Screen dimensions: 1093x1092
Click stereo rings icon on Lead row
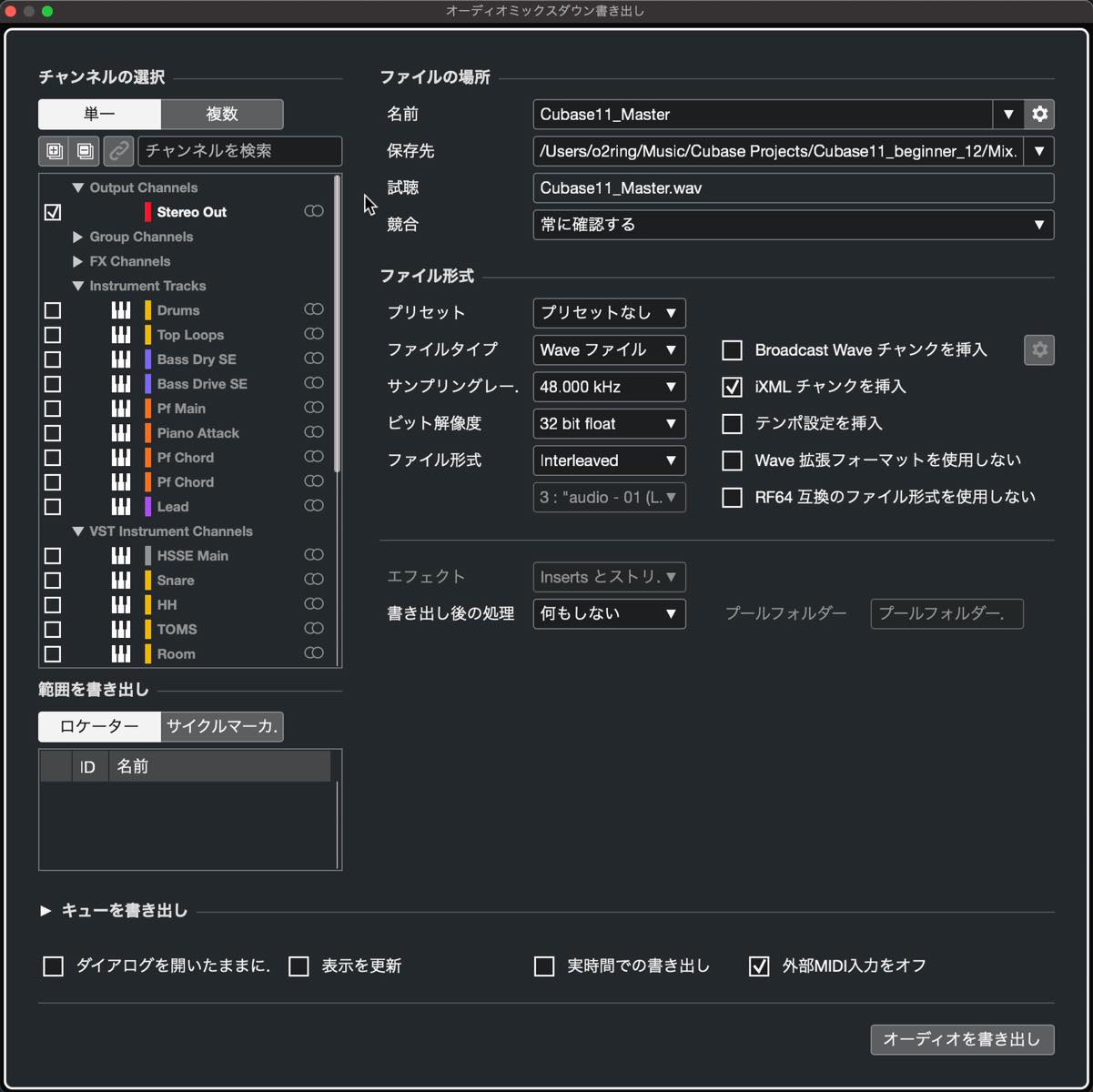pyautogui.click(x=314, y=506)
